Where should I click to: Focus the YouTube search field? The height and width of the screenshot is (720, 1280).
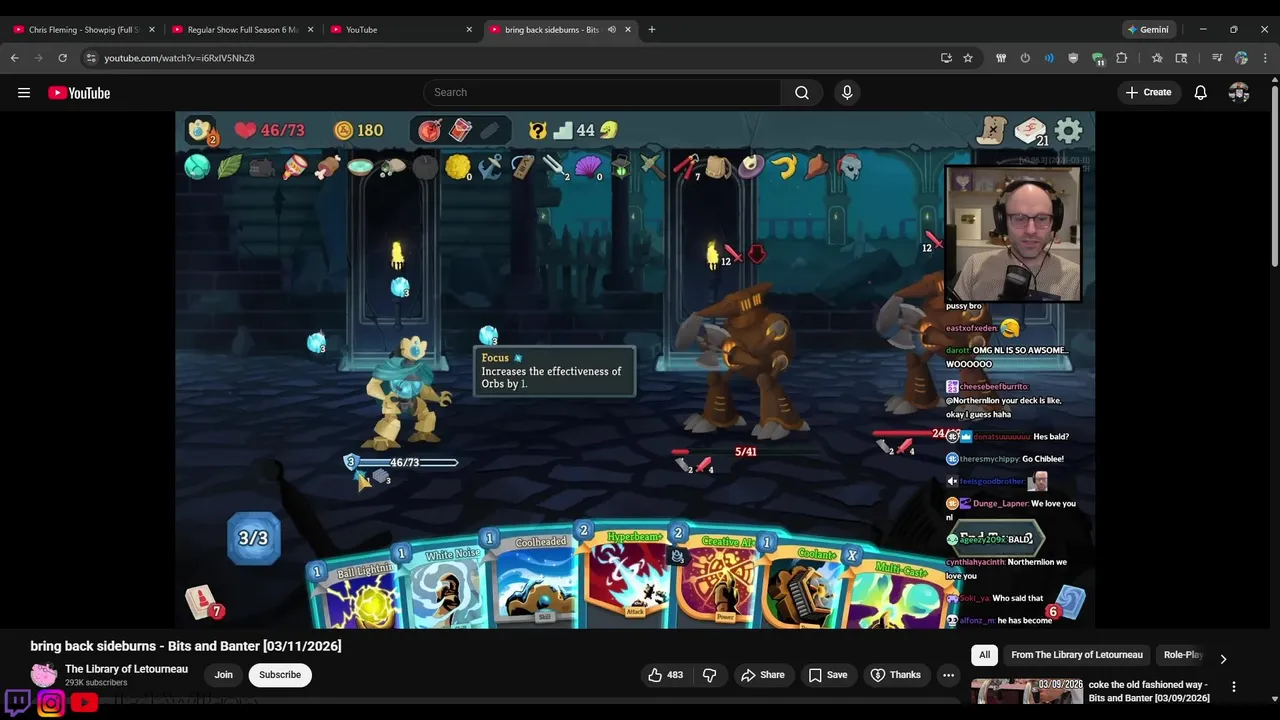tap(603, 92)
